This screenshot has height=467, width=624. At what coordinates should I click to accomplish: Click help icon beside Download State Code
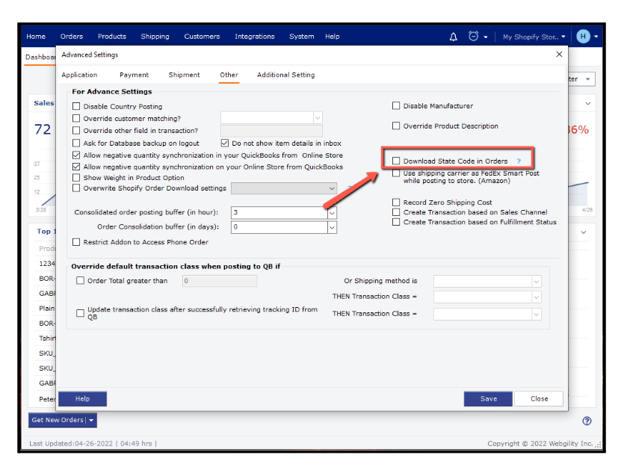(519, 161)
